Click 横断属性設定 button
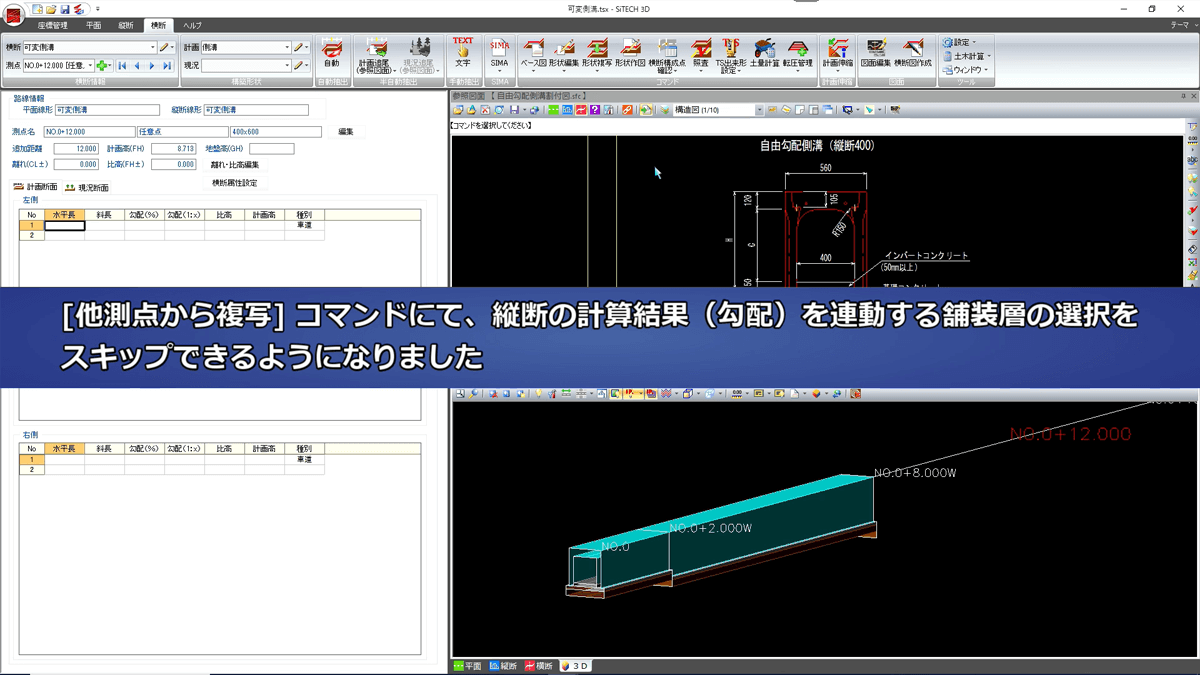 click(234, 183)
